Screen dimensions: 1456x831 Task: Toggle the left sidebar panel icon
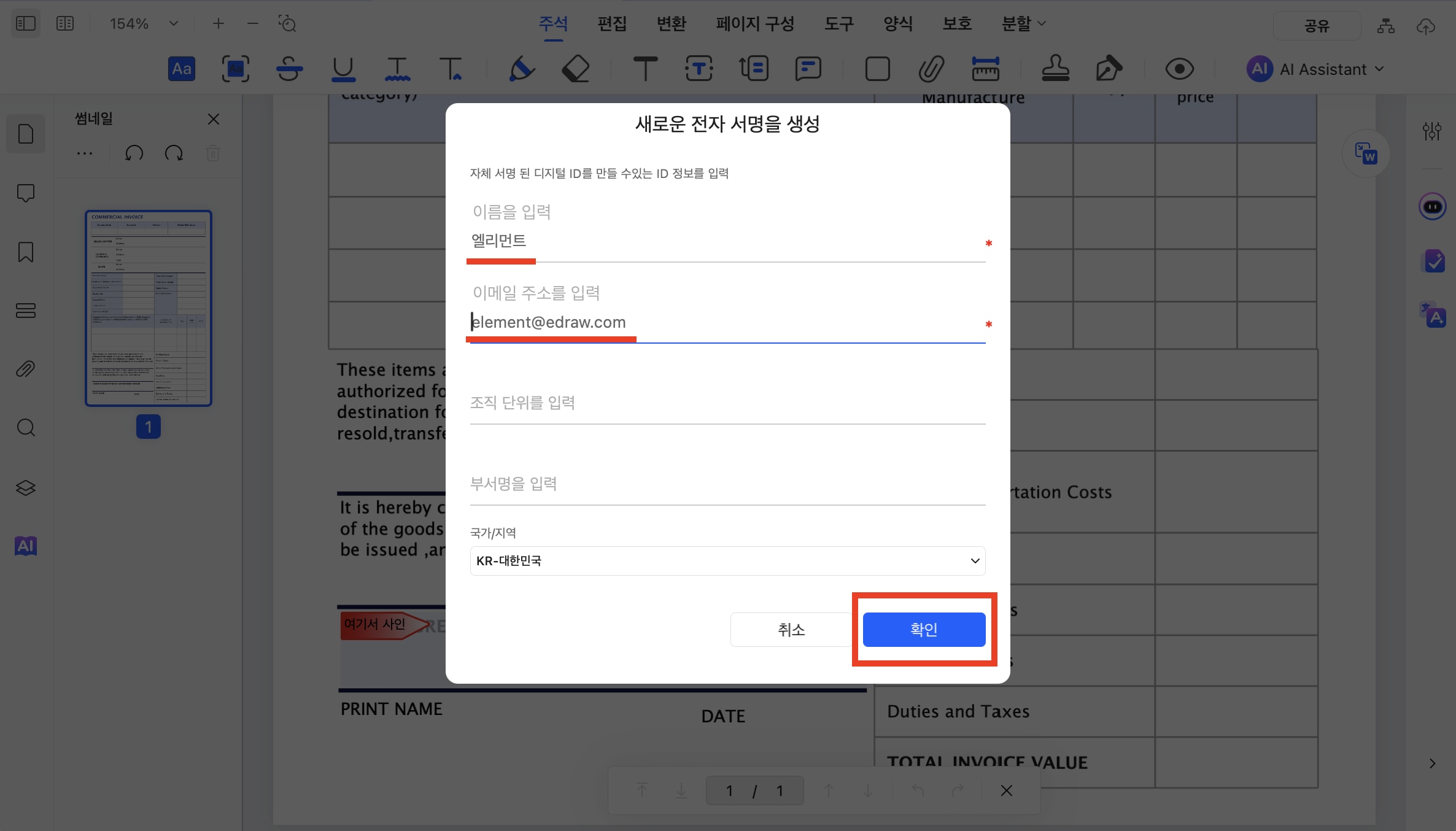(x=26, y=24)
